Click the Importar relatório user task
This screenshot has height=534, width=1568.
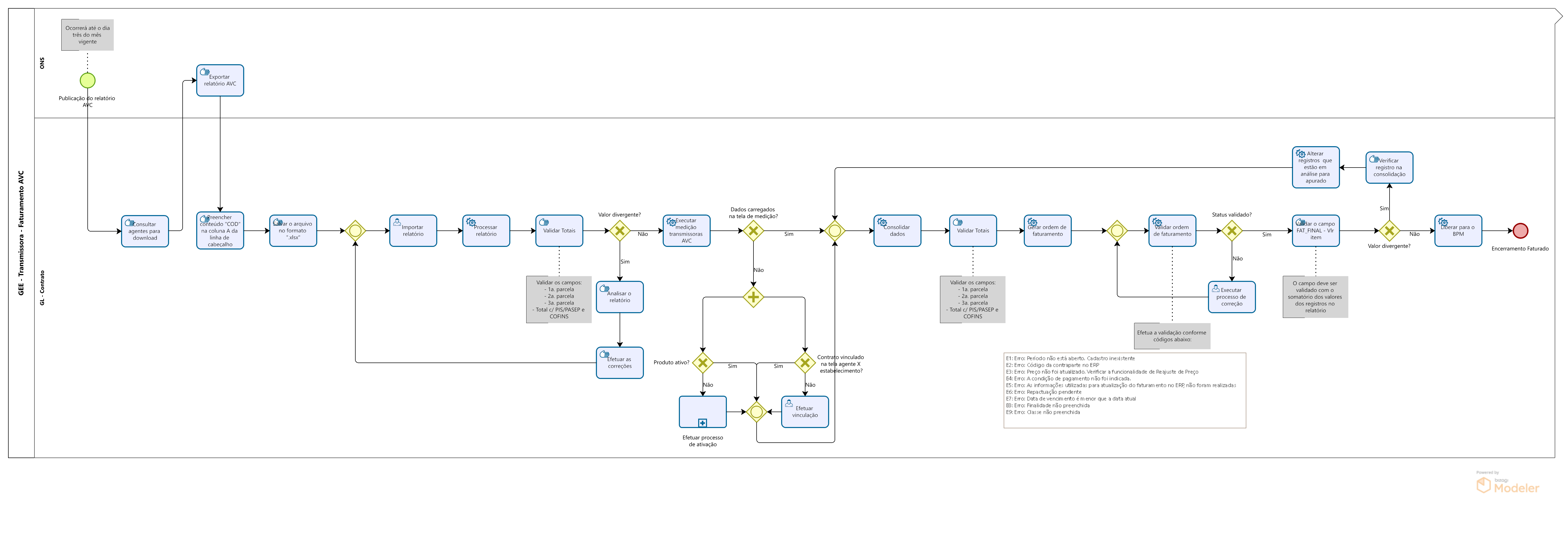[413, 231]
